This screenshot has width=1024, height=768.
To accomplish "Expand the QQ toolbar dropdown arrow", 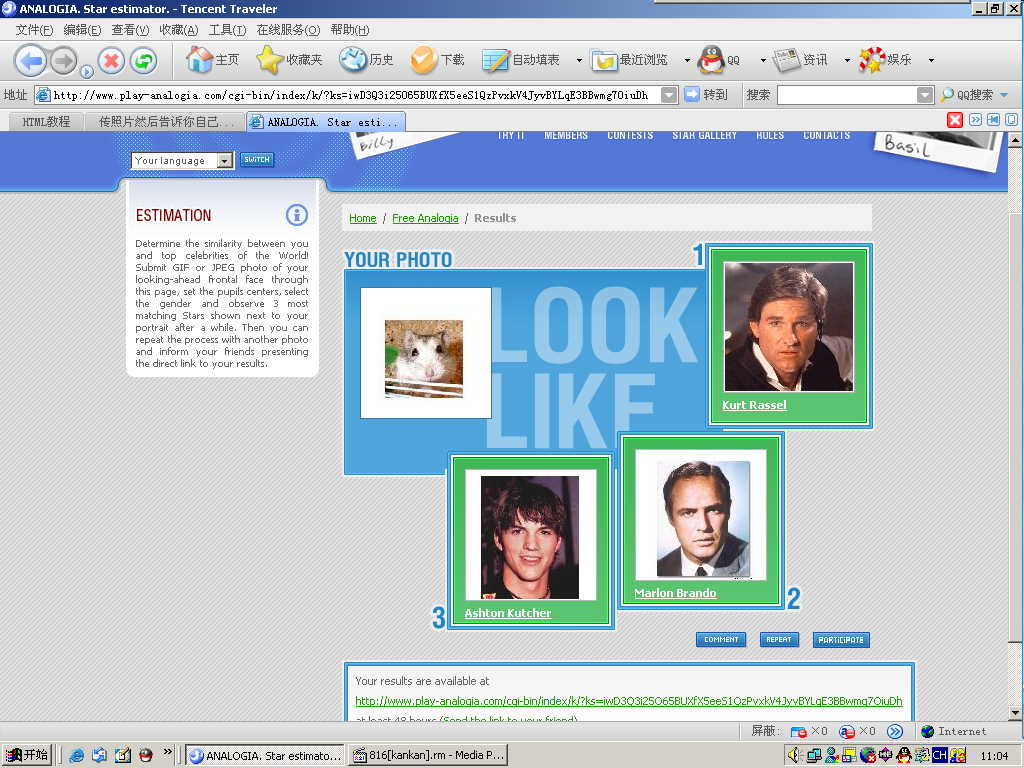I will pos(763,61).
